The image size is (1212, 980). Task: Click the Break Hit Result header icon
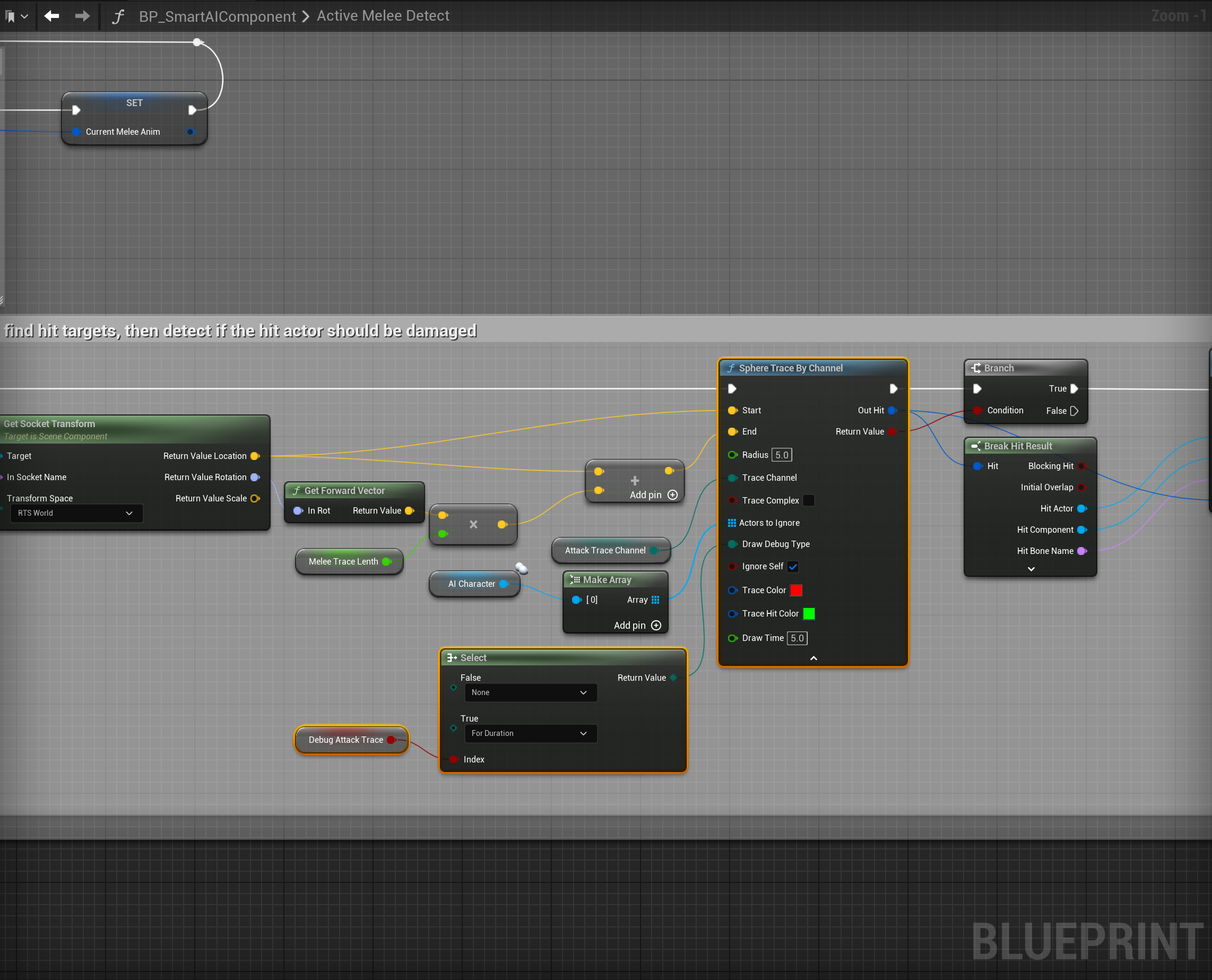click(x=975, y=446)
